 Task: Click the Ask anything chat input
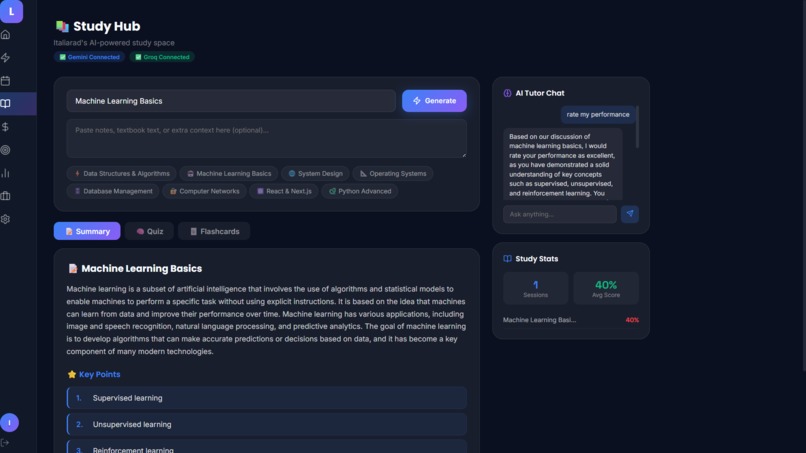560,214
